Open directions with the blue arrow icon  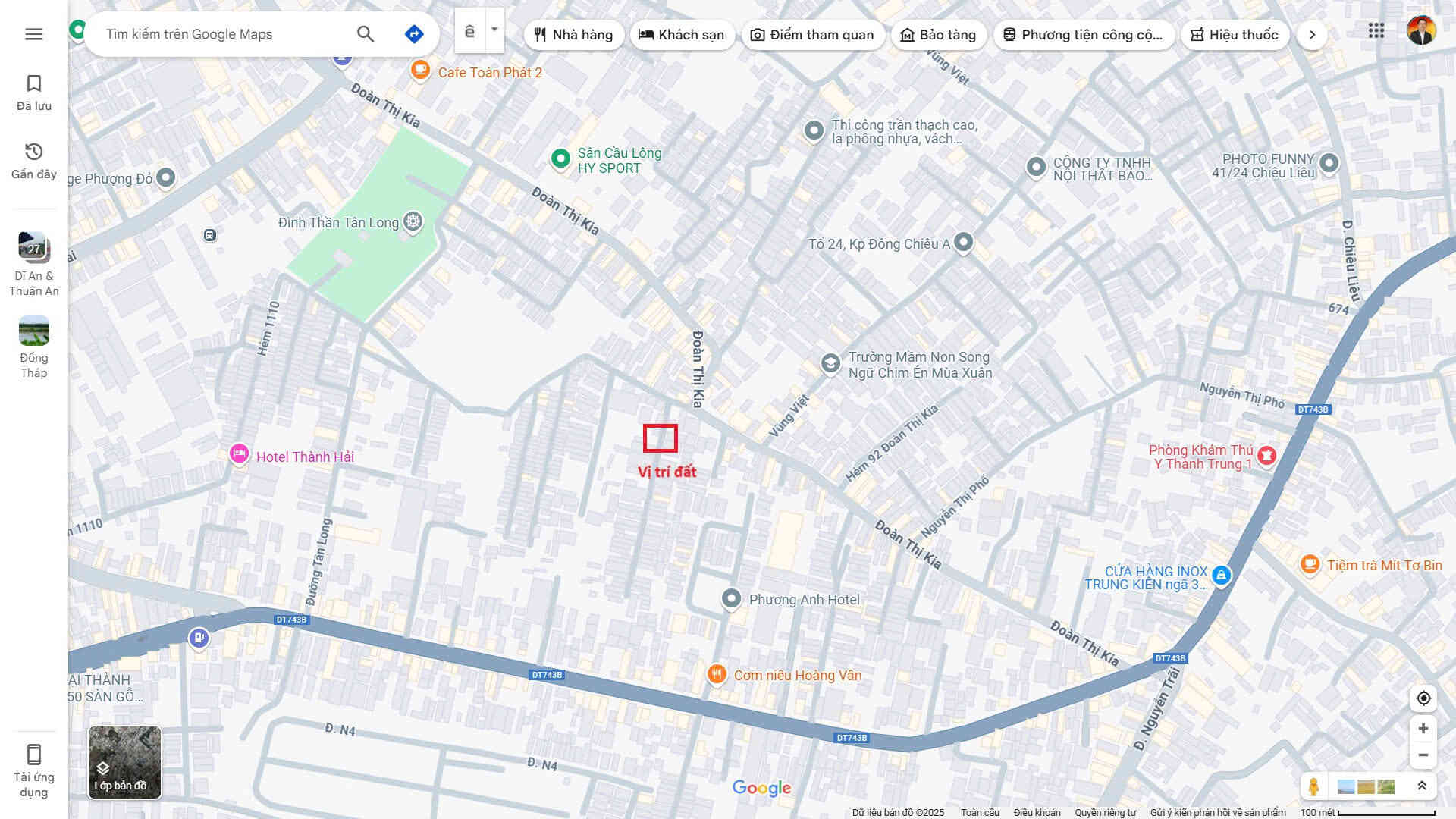414,34
